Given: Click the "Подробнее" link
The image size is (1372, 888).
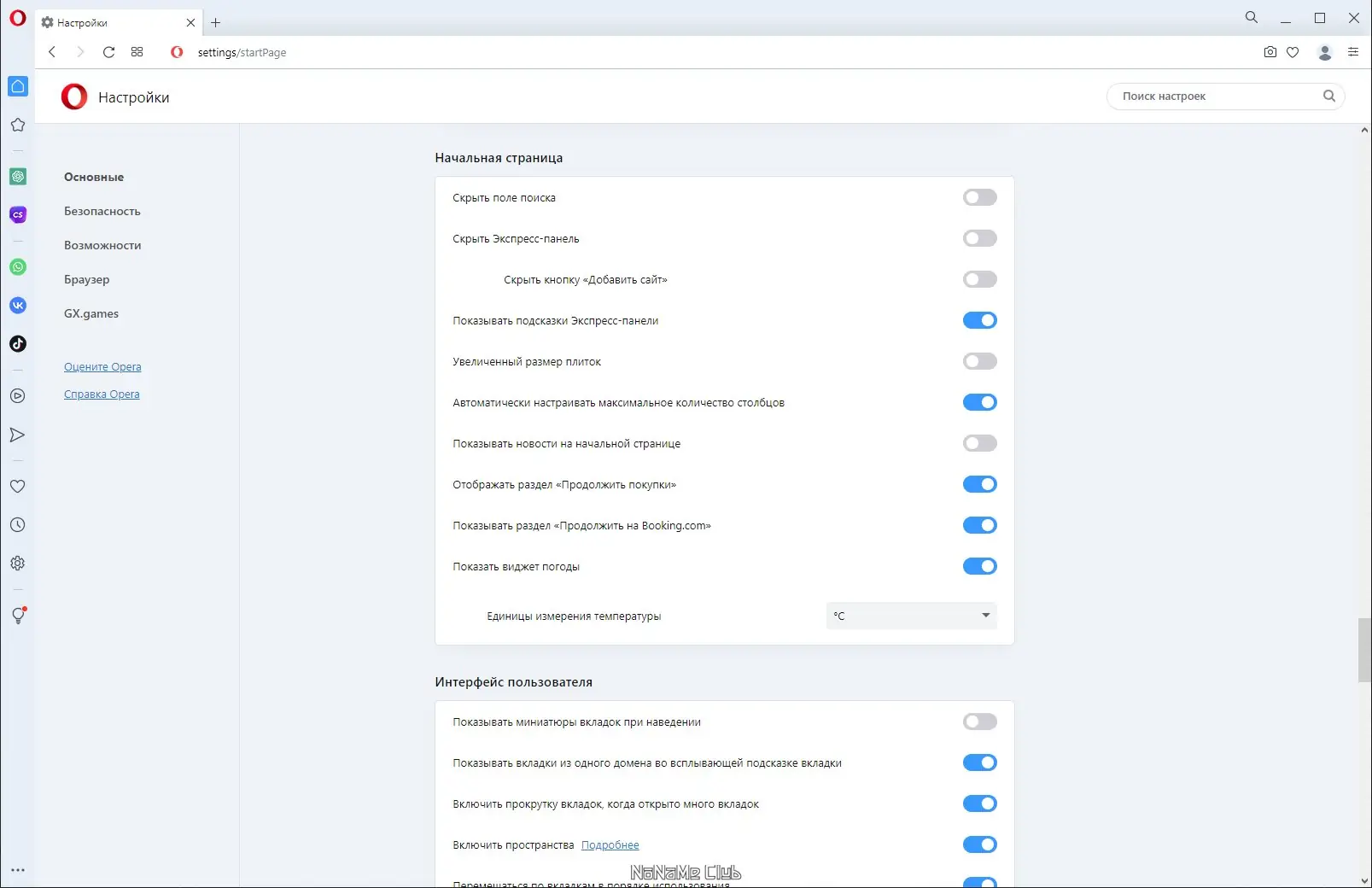Looking at the screenshot, I should click(x=610, y=845).
